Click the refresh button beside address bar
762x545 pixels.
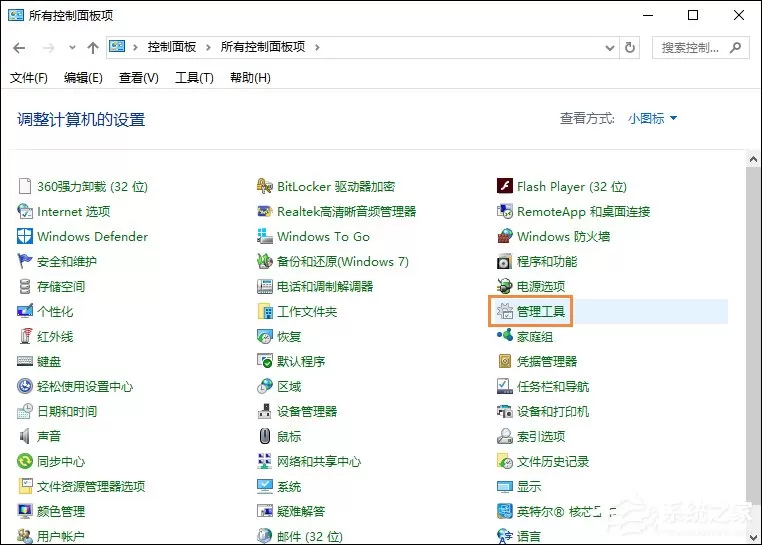click(630, 48)
